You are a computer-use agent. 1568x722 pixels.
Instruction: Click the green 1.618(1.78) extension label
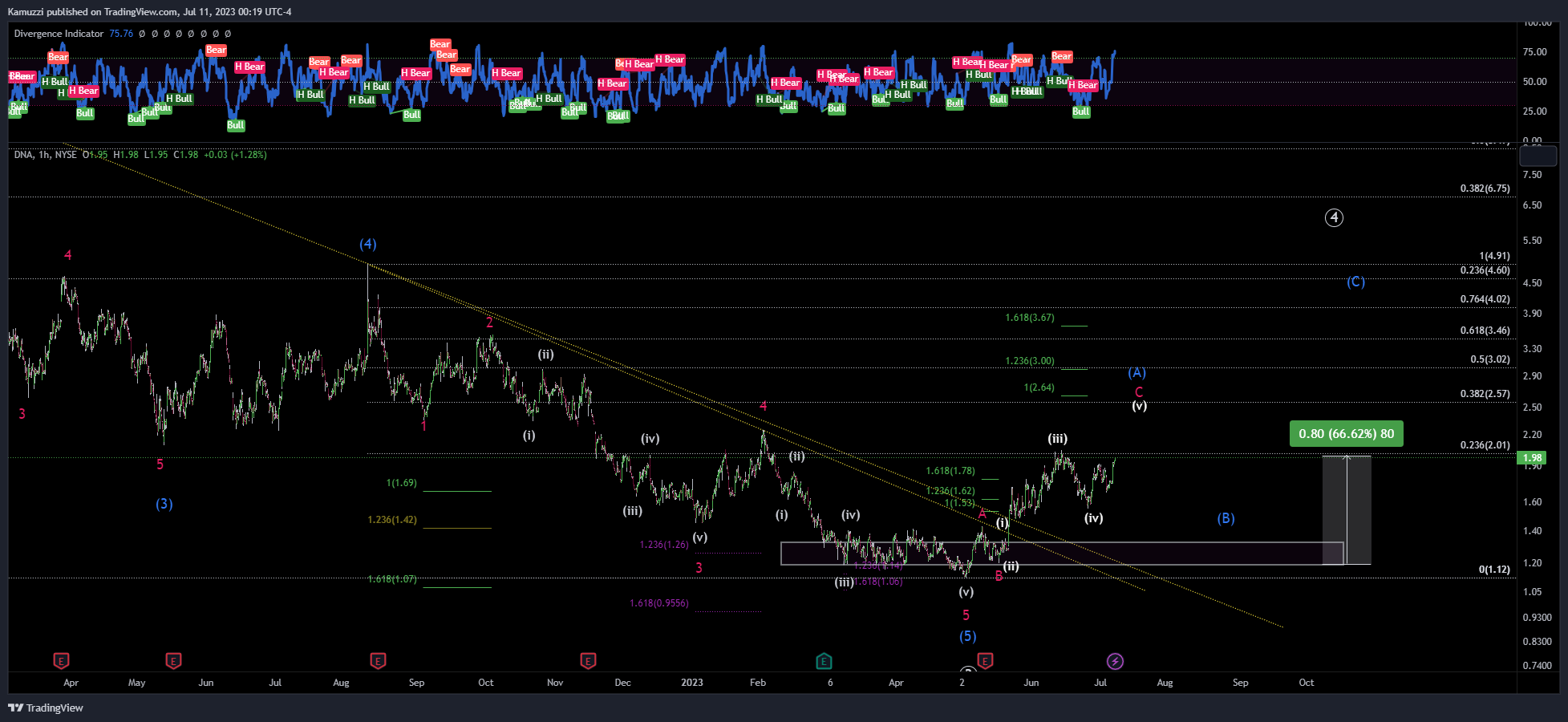(x=950, y=471)
